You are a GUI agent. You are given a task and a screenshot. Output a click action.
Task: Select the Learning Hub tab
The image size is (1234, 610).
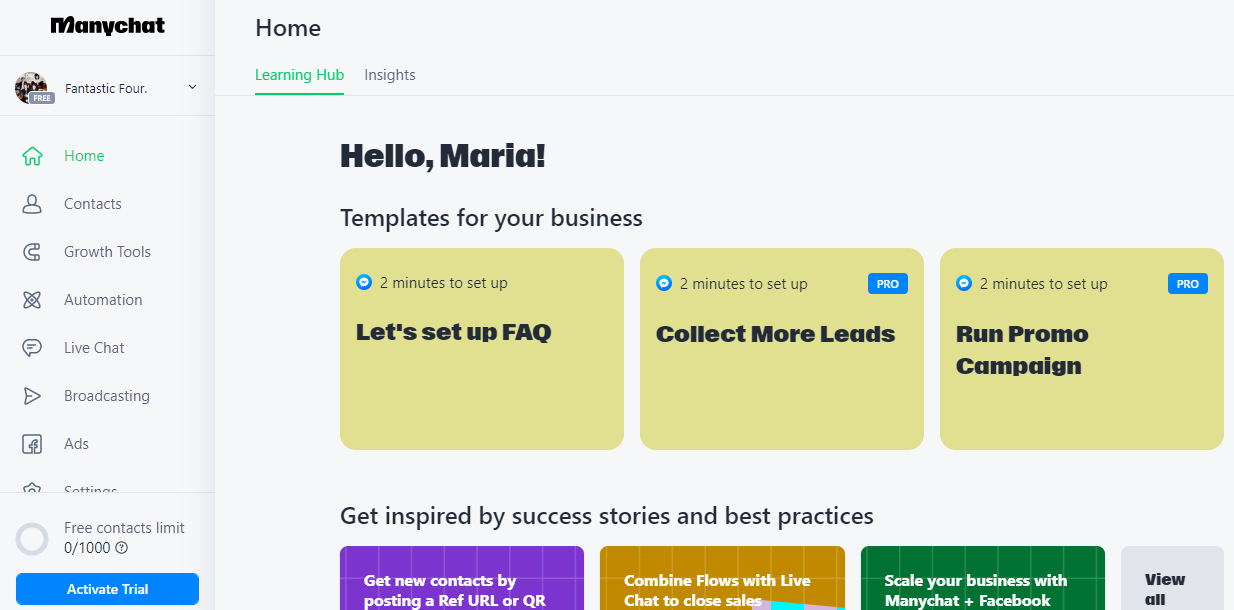coord(299,75)
